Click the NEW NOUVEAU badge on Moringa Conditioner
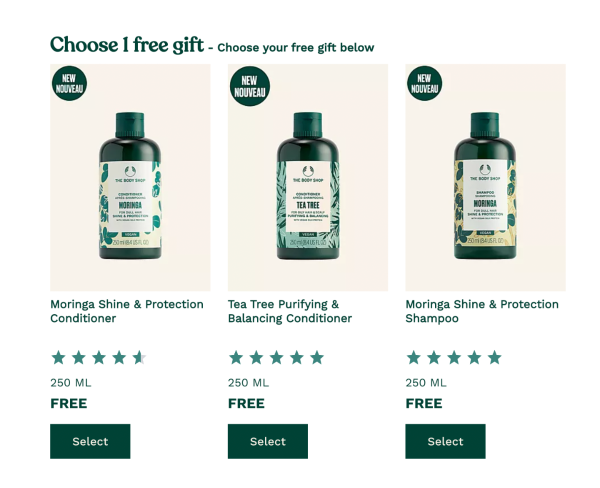The width and height of the screenshot is (600, 488). point(69,83)
